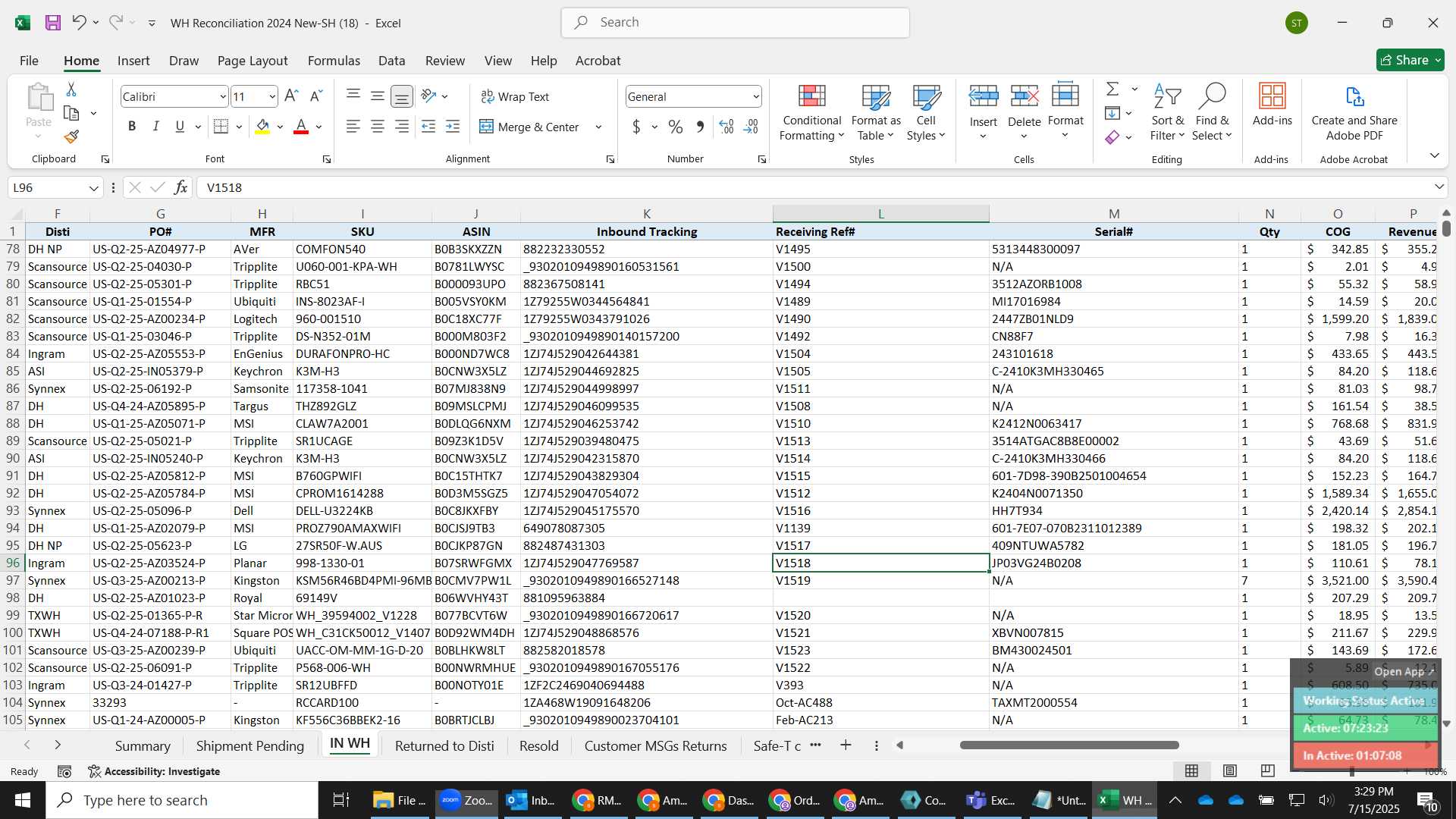Toggle Italic formatting
The width and height of the screenshot is (1456, 819).
click(x=156, y=127)
